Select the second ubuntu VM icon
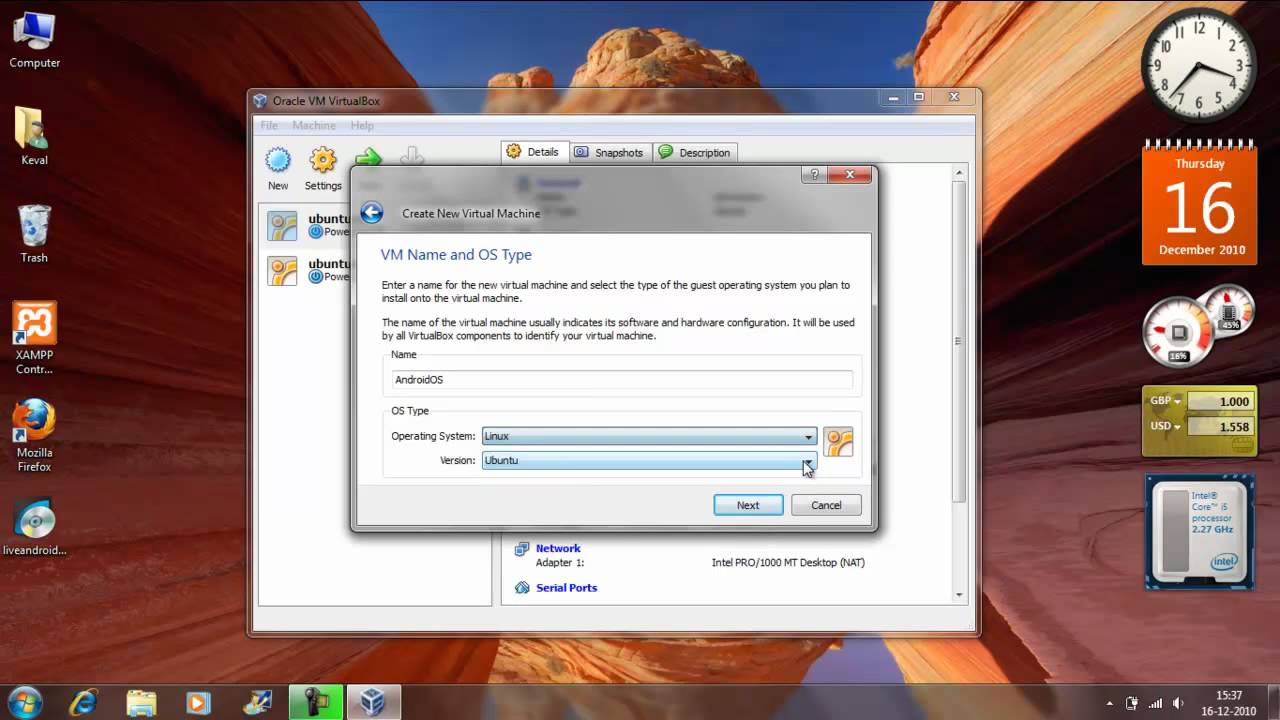The width and height of the screenshot is (1280, 720). tap(282, 271)
